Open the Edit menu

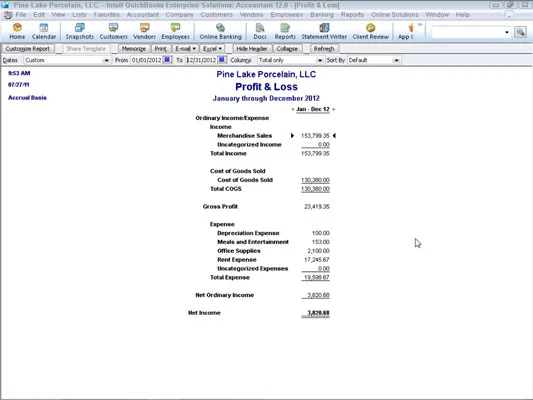coord(39,15)
